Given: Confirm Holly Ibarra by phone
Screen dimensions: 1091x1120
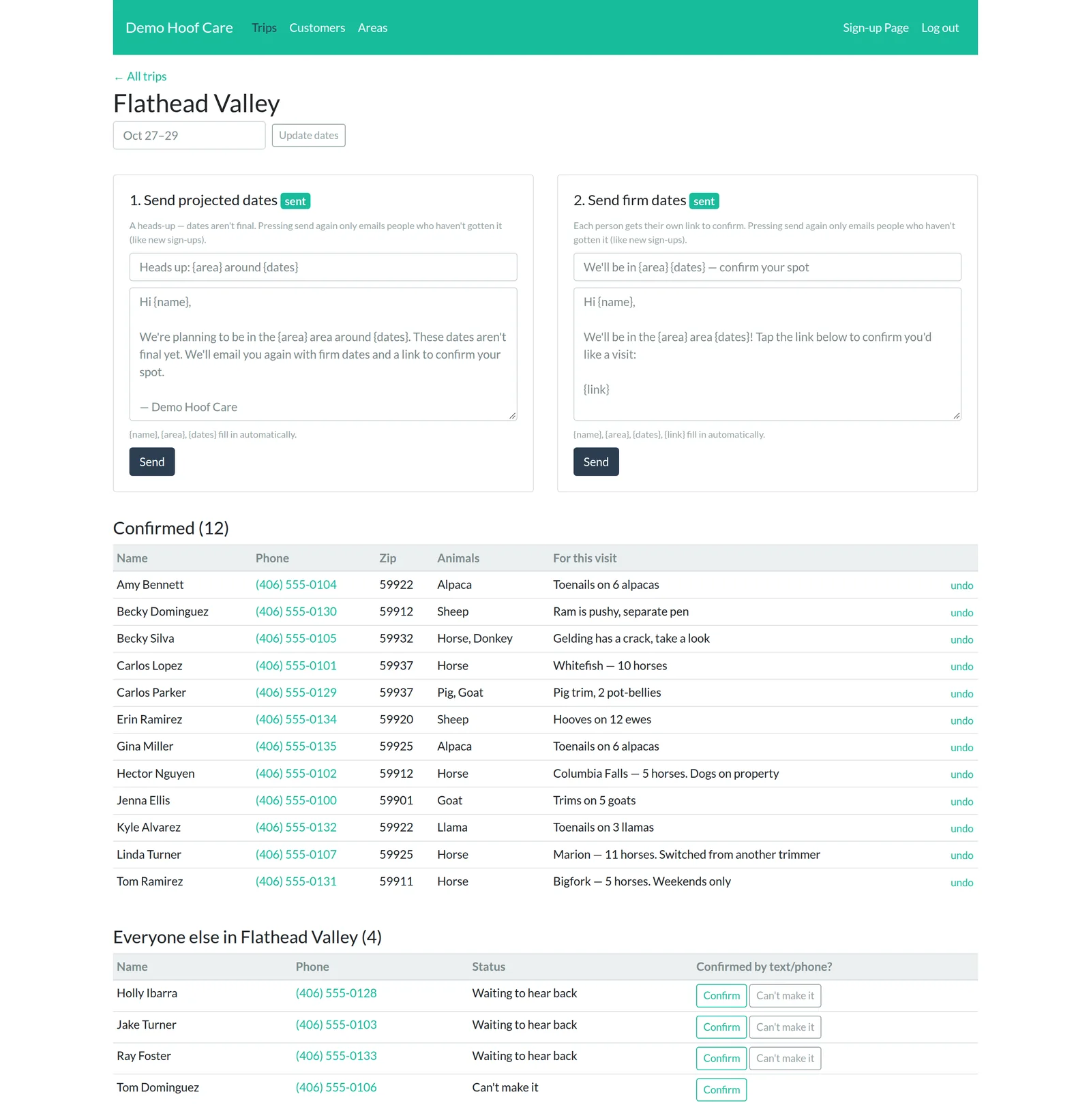Looking at the screenshot, I should 721,996.
